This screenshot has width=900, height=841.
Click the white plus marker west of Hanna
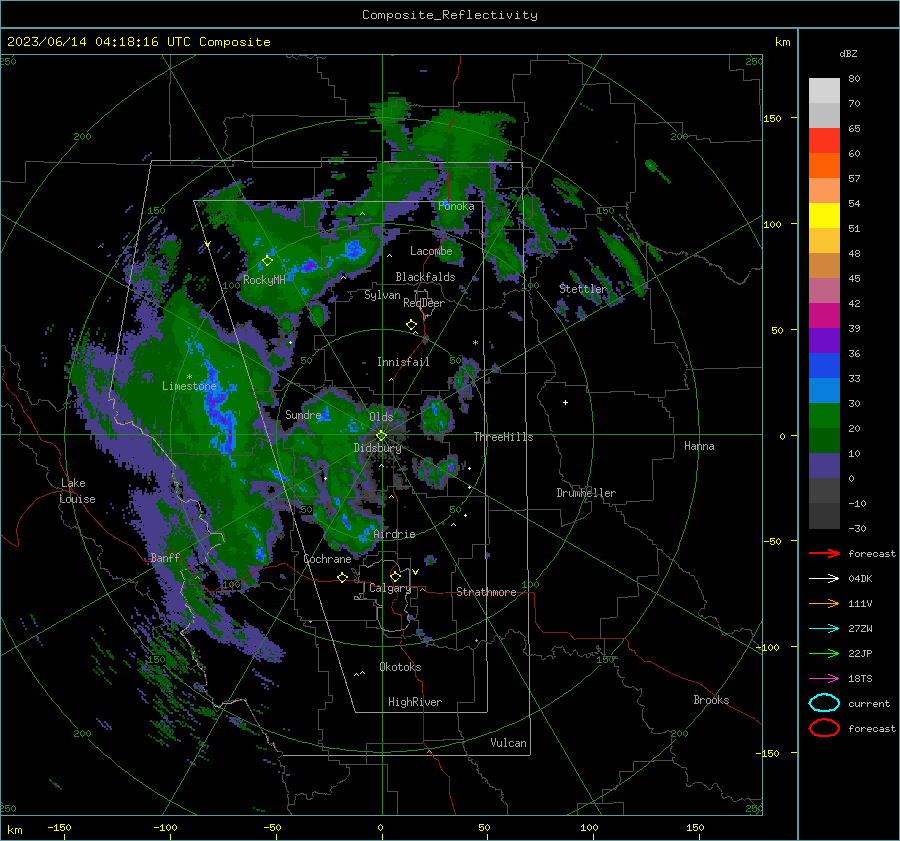coord(565,402)
